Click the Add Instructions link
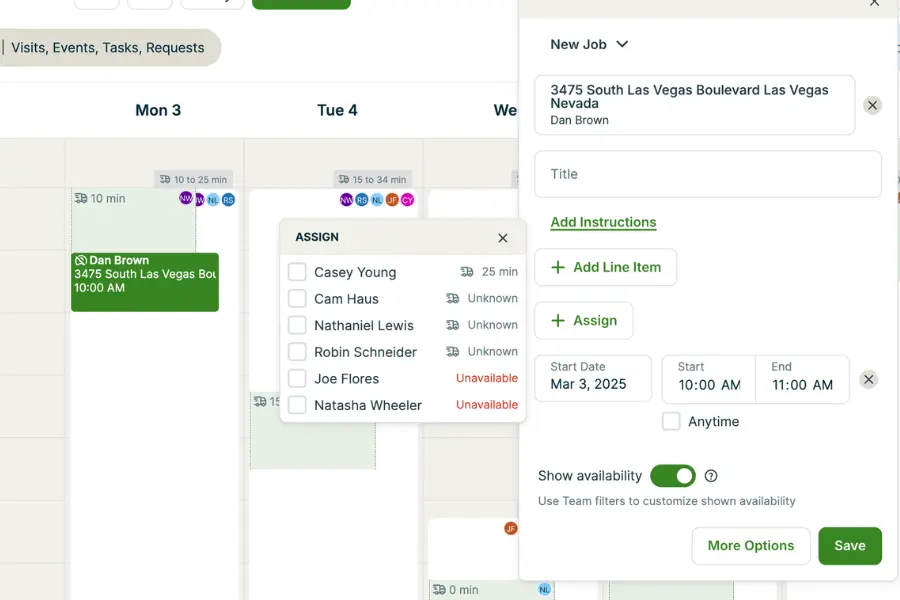Image resolution: width=900 pixels, height=600 pixels. tap(603, 222)
